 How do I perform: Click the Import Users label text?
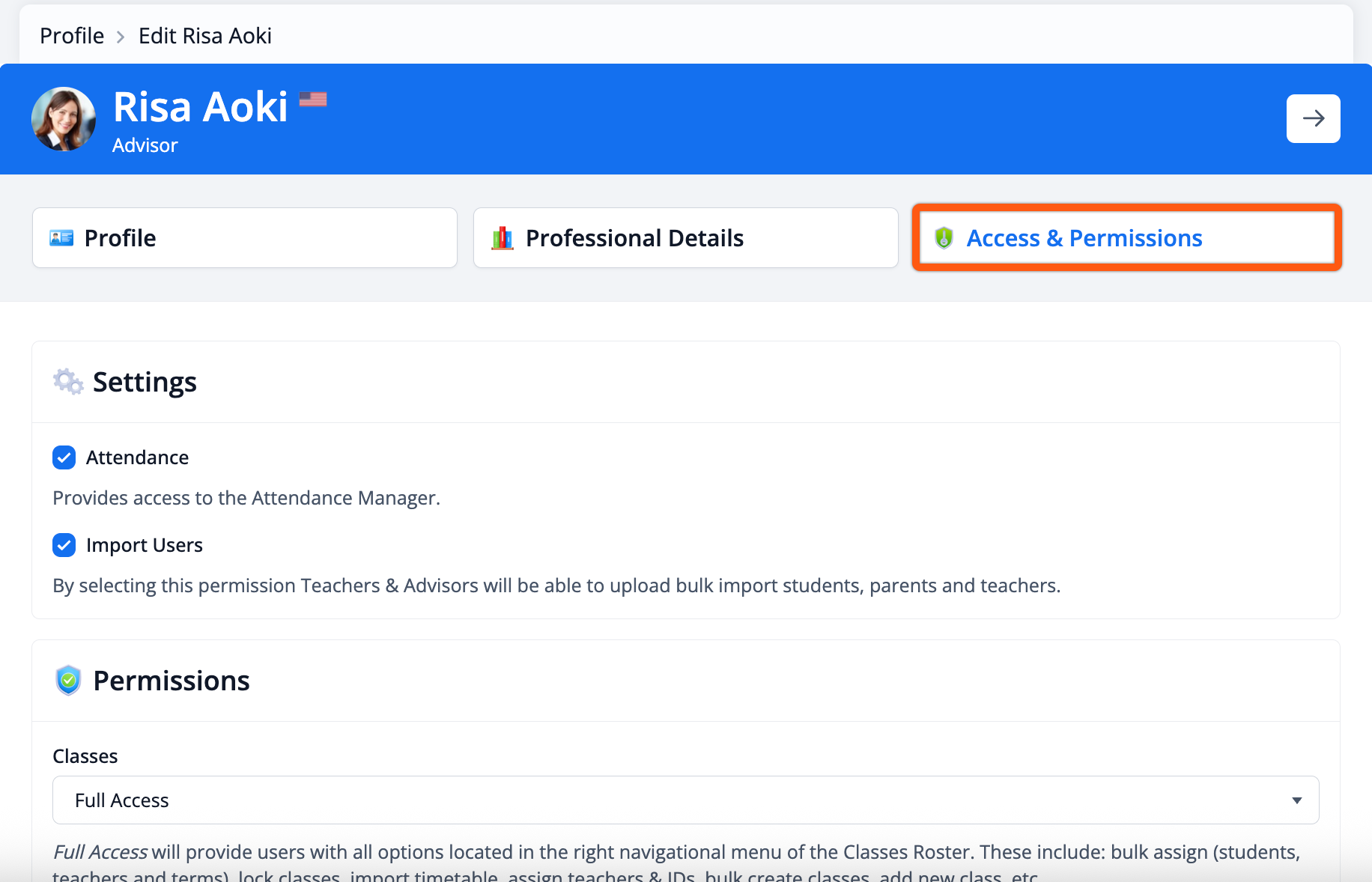[145, 545]
